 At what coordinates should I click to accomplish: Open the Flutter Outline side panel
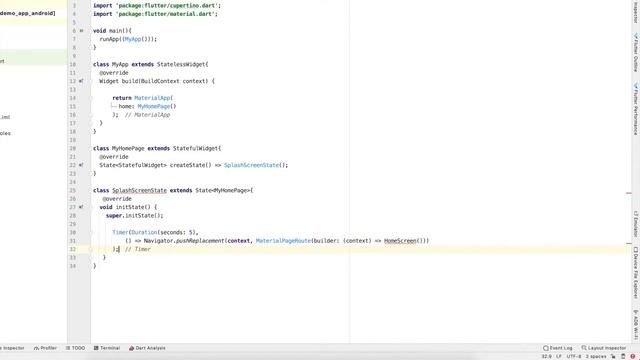pyautogui.click(x=636, y=52)
